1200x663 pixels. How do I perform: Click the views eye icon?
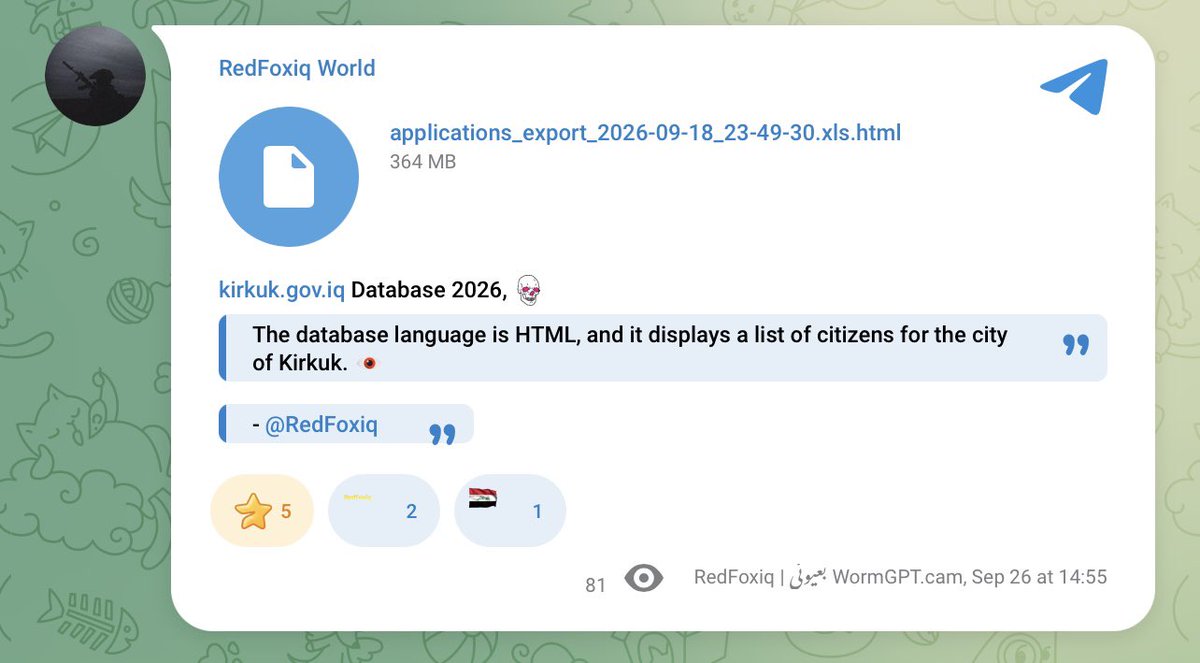click(x=644, y=578)
